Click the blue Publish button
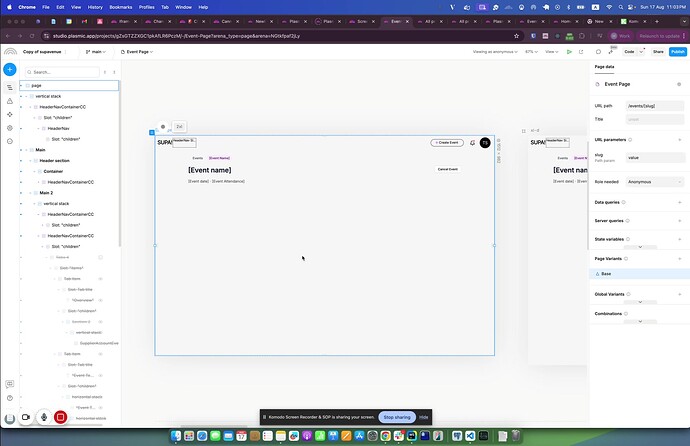This screenshot has height=446, width=690. tap(677, 51)
